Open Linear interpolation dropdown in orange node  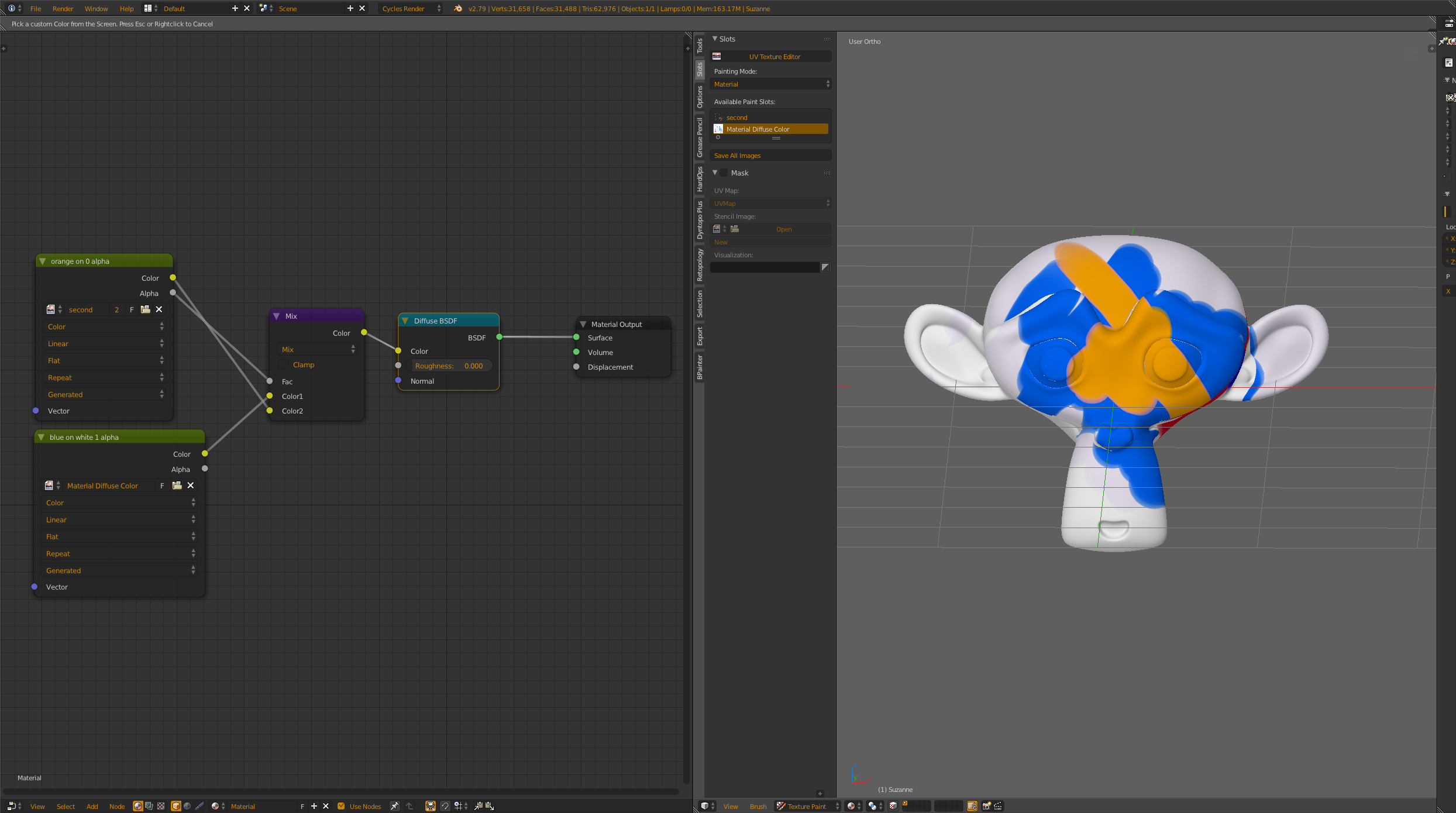(105, 343)
